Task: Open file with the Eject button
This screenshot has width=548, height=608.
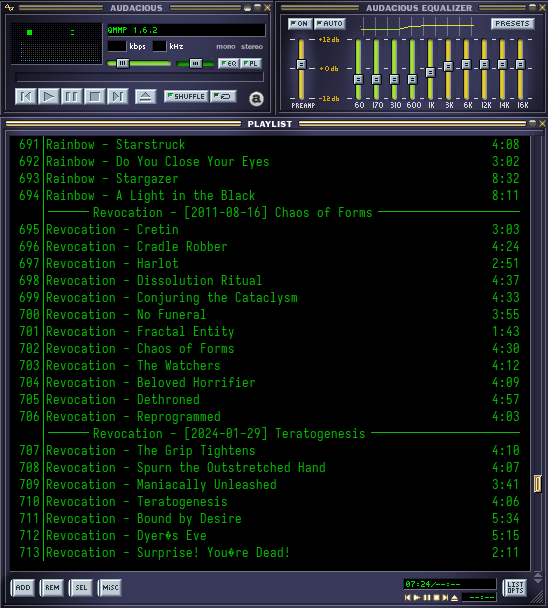Action: click(x=145, y=96)
